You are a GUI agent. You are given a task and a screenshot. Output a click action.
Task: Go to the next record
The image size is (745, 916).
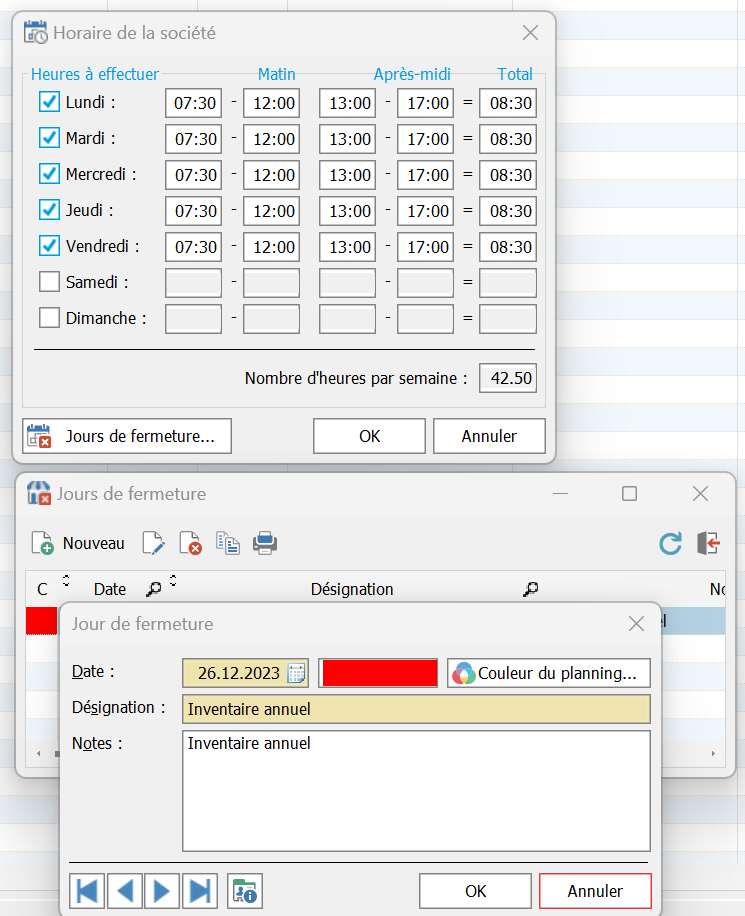pyautogui.click(x=163, y=890)
